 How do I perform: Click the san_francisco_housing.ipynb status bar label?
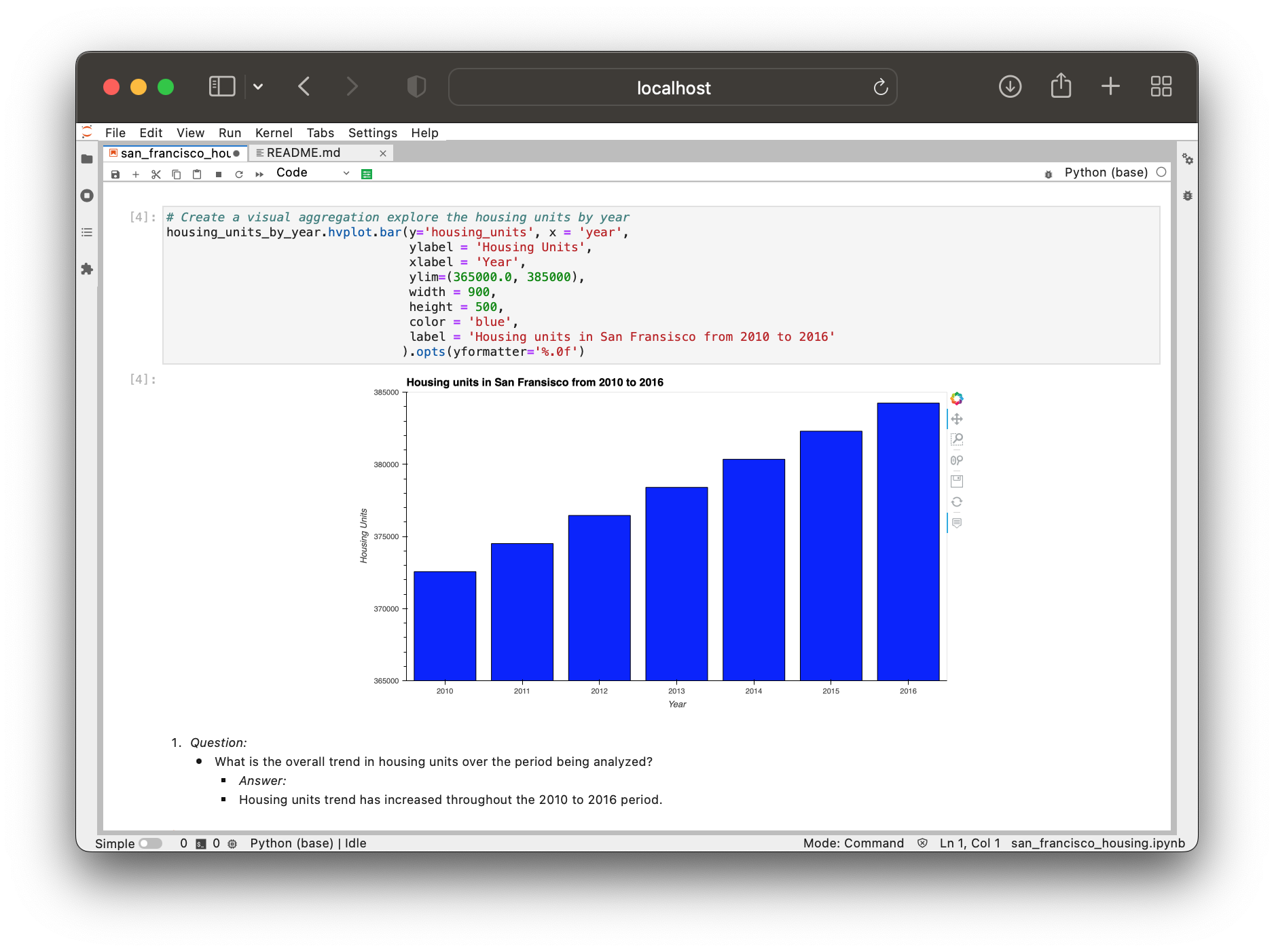click(x=1098, y=843)
